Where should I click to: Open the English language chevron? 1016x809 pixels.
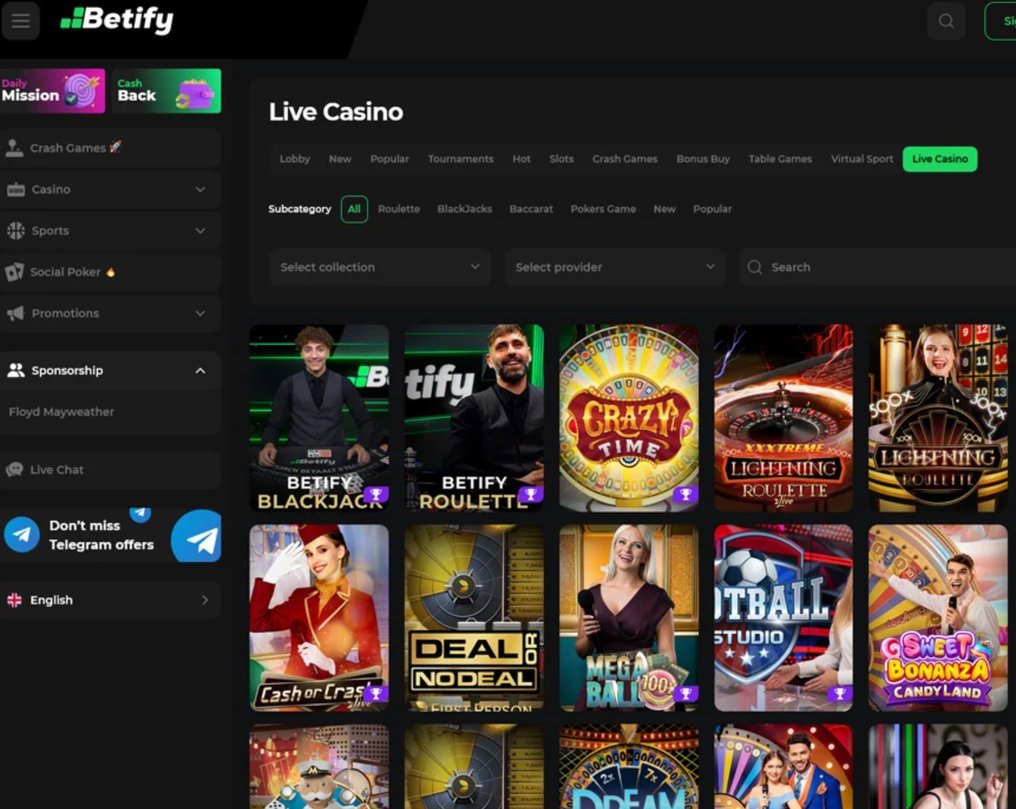click(x=205, y=600)
